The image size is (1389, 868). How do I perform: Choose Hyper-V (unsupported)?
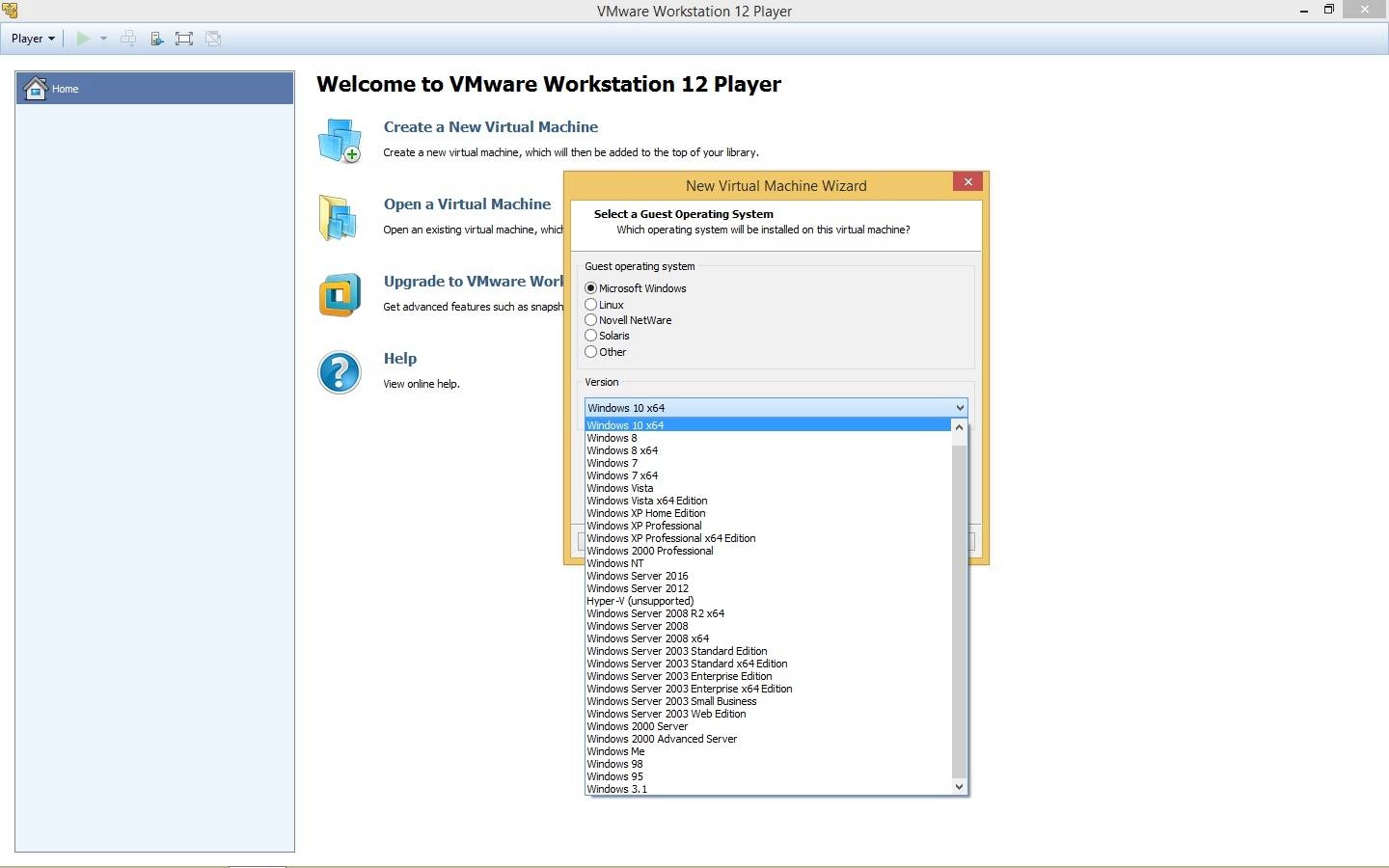click(x=768, y=601)
